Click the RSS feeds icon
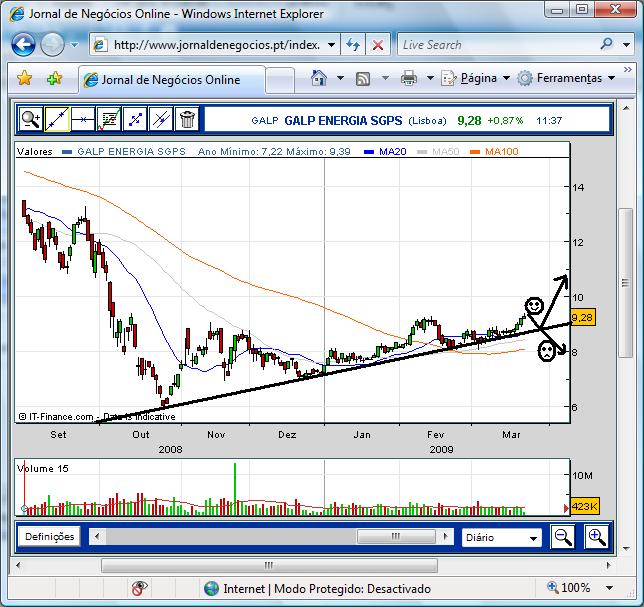This screenshot has width=644, height=607. pos(363,78)
